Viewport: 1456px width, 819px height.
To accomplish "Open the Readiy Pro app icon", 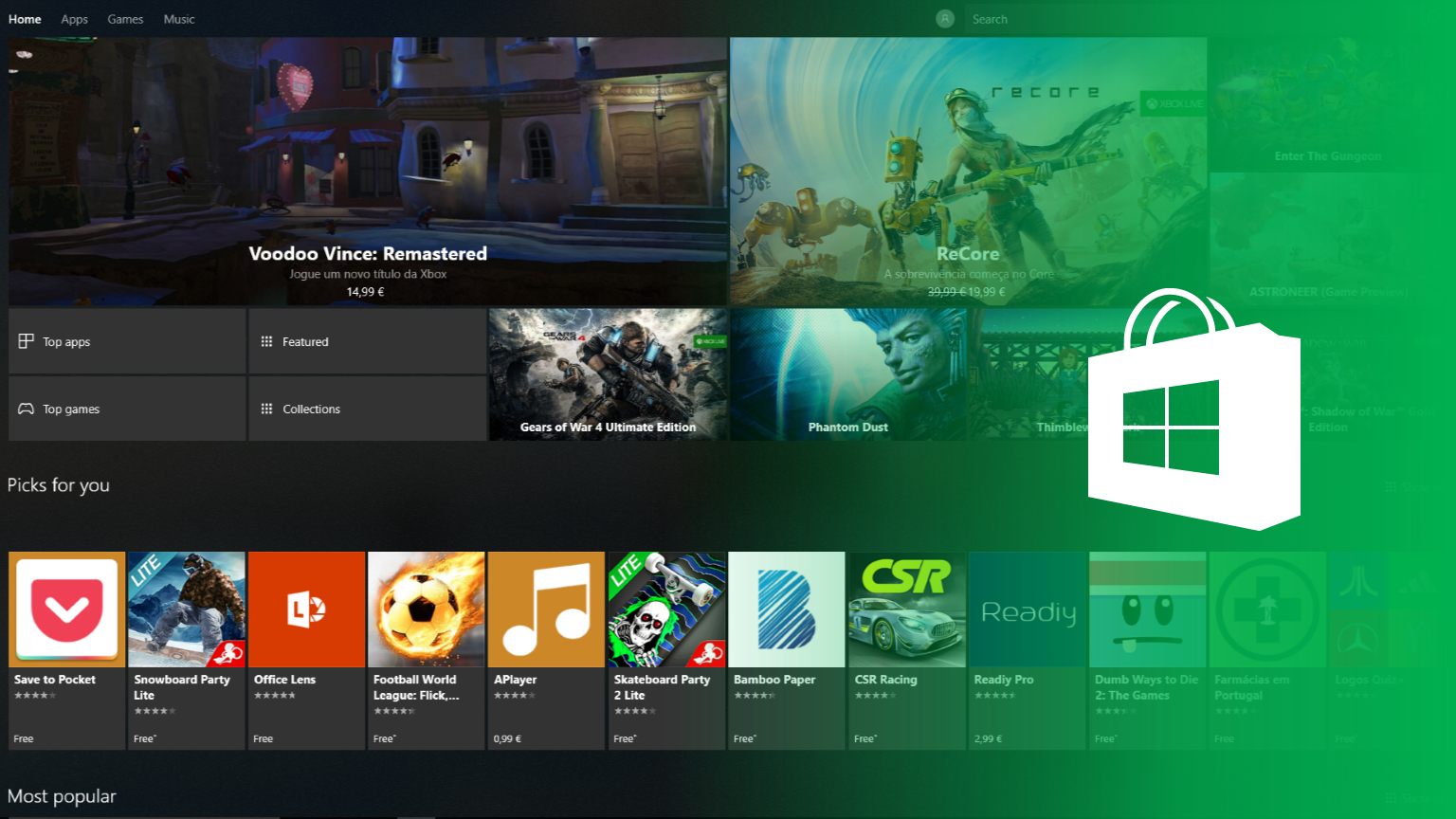I will [1027, 610].
